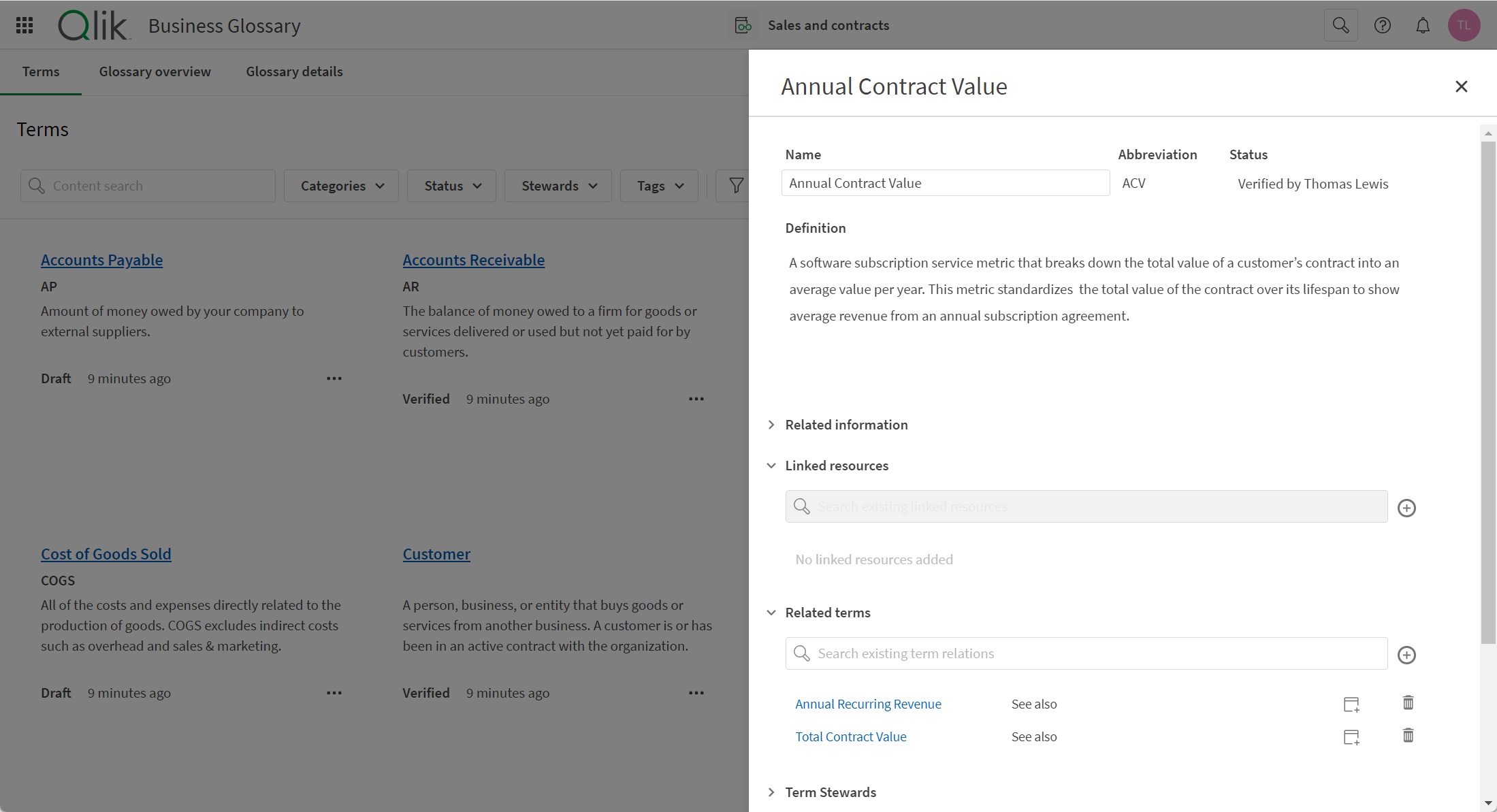Click the search icon in top navigation

[x=1340, y=25]
